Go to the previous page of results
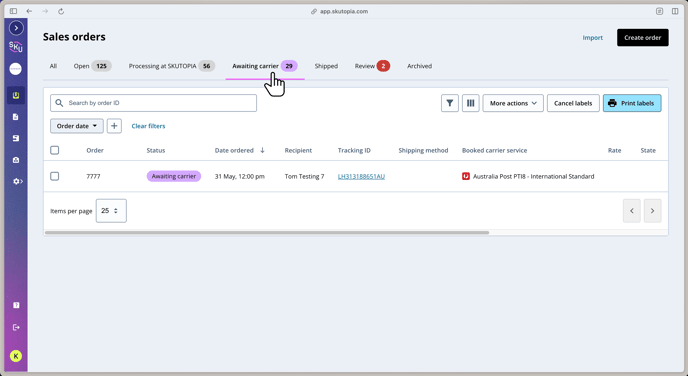This screenshot has width=688, height=376. (632, 211)
